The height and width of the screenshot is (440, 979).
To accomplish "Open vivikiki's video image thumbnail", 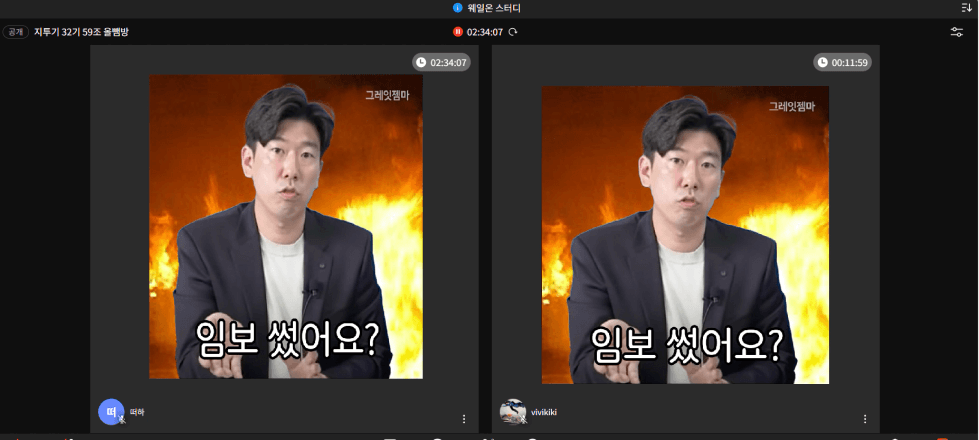I will tap(686, 235).
